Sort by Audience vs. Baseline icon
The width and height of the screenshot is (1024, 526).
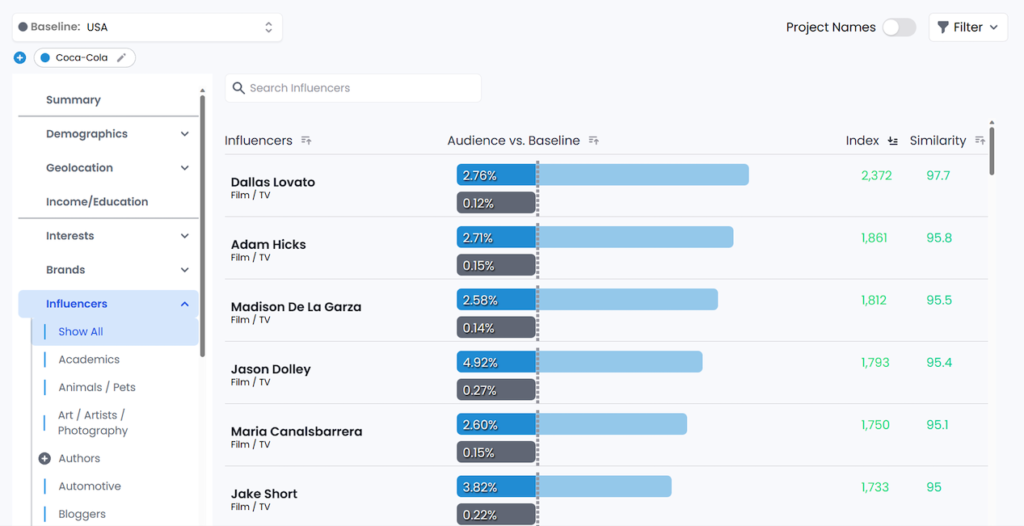point(594,140)
